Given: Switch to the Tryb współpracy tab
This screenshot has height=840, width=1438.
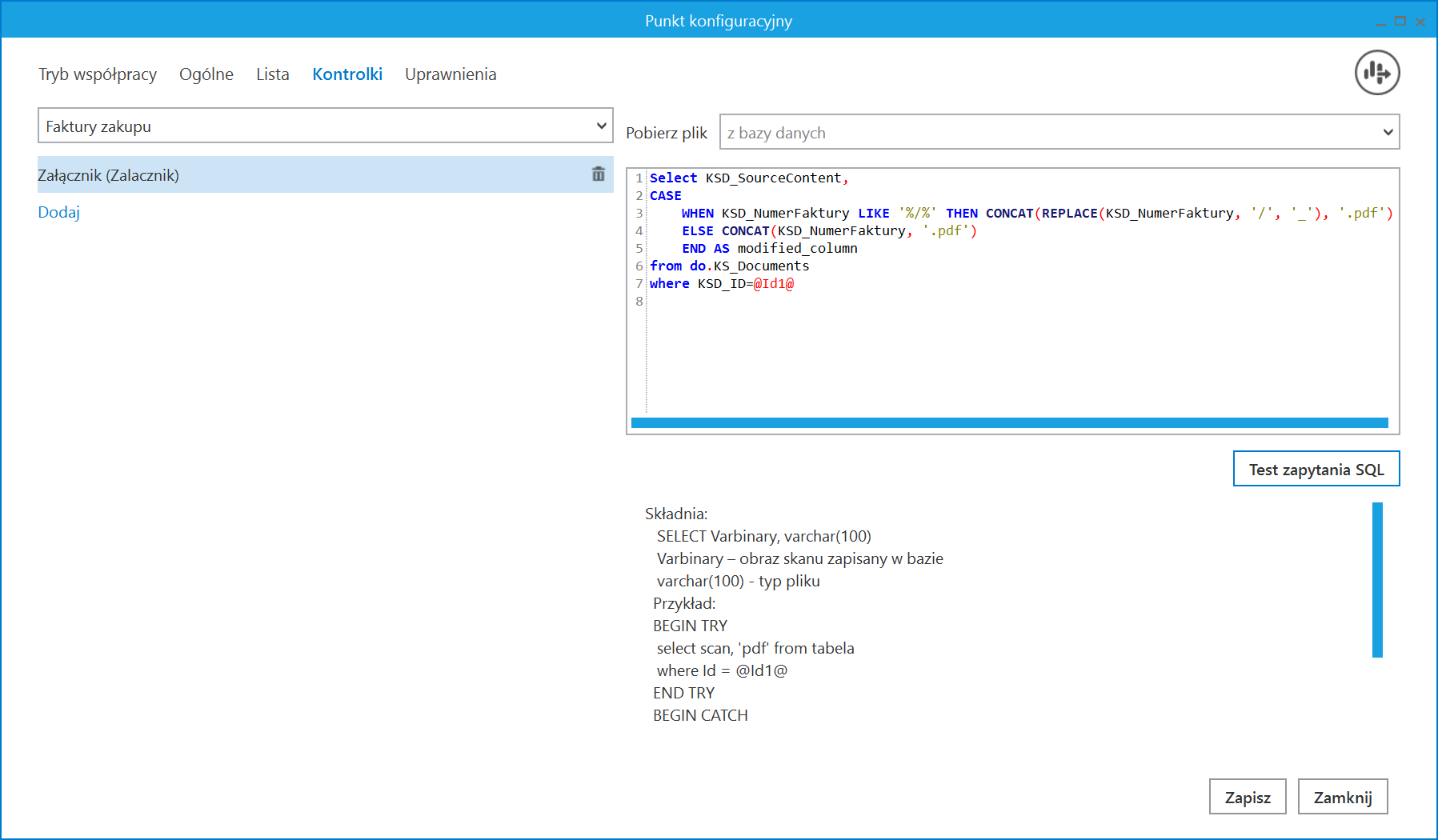Looking at the screenshot, I should [x=98, y=74].
